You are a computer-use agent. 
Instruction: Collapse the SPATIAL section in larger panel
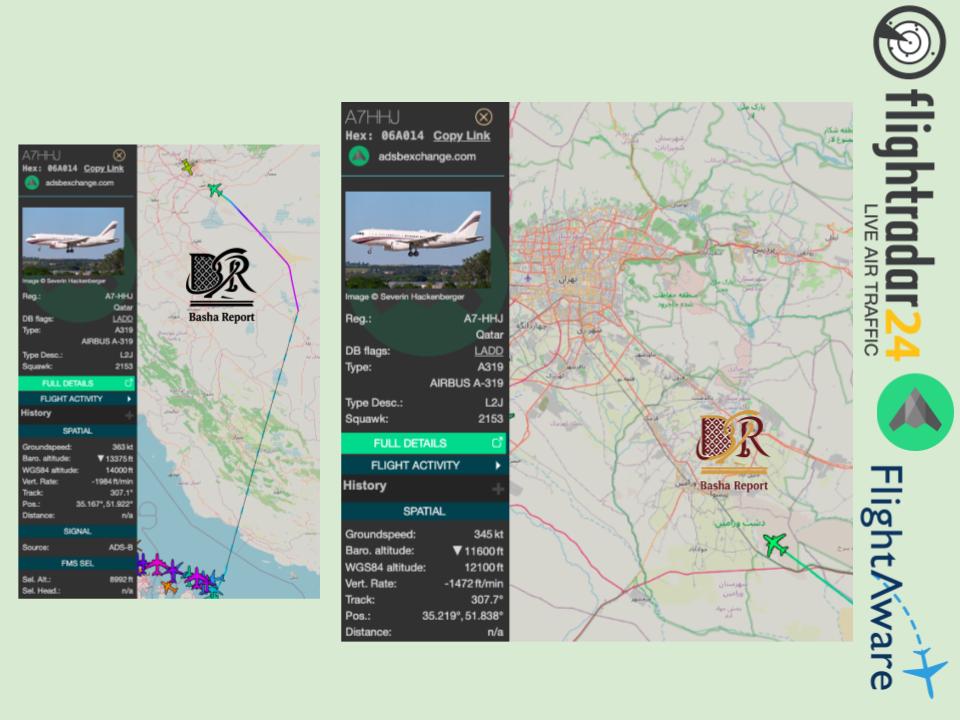pyautogui.click(x=424, y=511)
